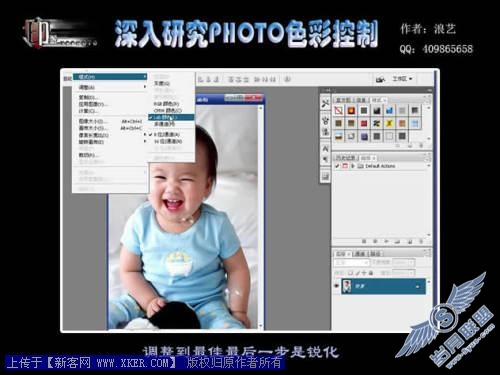The image size is (500, 375).
Task: Open the layer opacity dropdown arrow
Action: 411,262
